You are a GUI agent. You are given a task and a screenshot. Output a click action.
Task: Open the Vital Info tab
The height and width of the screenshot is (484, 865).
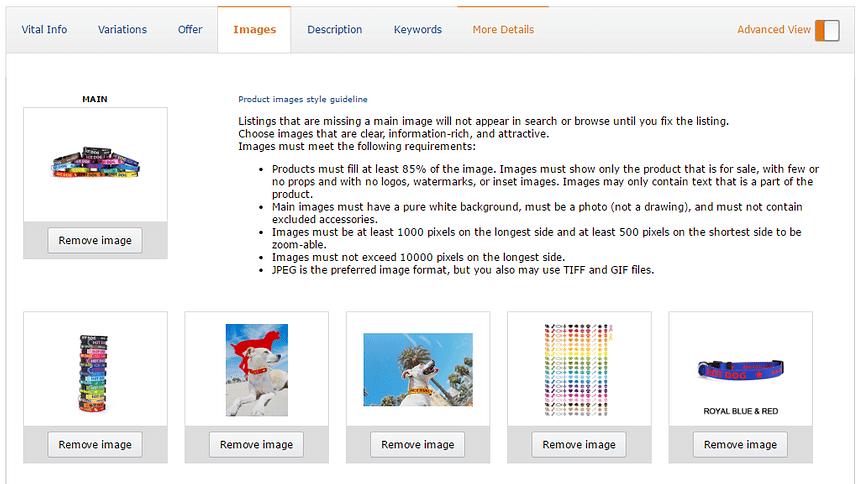[44, 30]
